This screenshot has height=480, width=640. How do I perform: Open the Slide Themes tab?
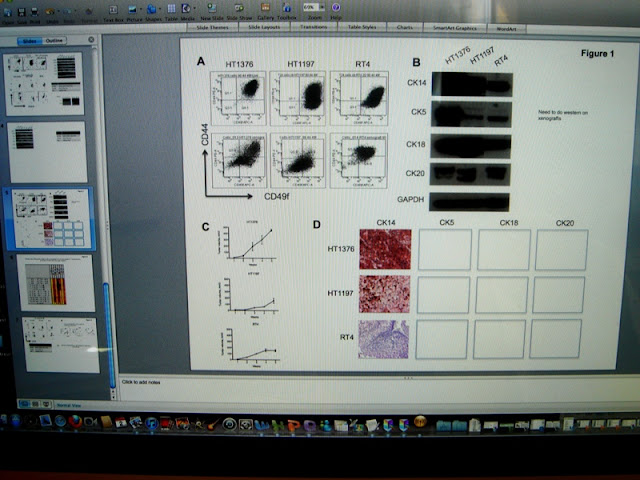tap(212, 27)
